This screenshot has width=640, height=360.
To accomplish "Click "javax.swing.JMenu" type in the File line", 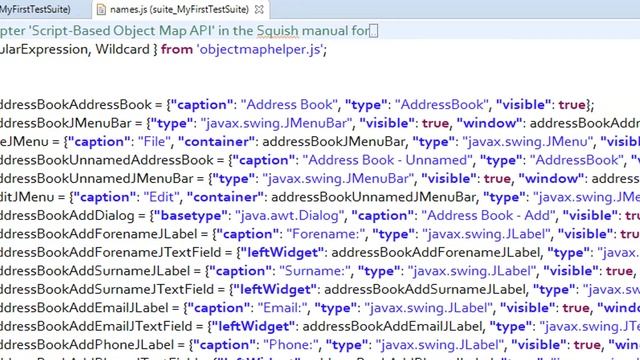I will [x=528, y=142].
